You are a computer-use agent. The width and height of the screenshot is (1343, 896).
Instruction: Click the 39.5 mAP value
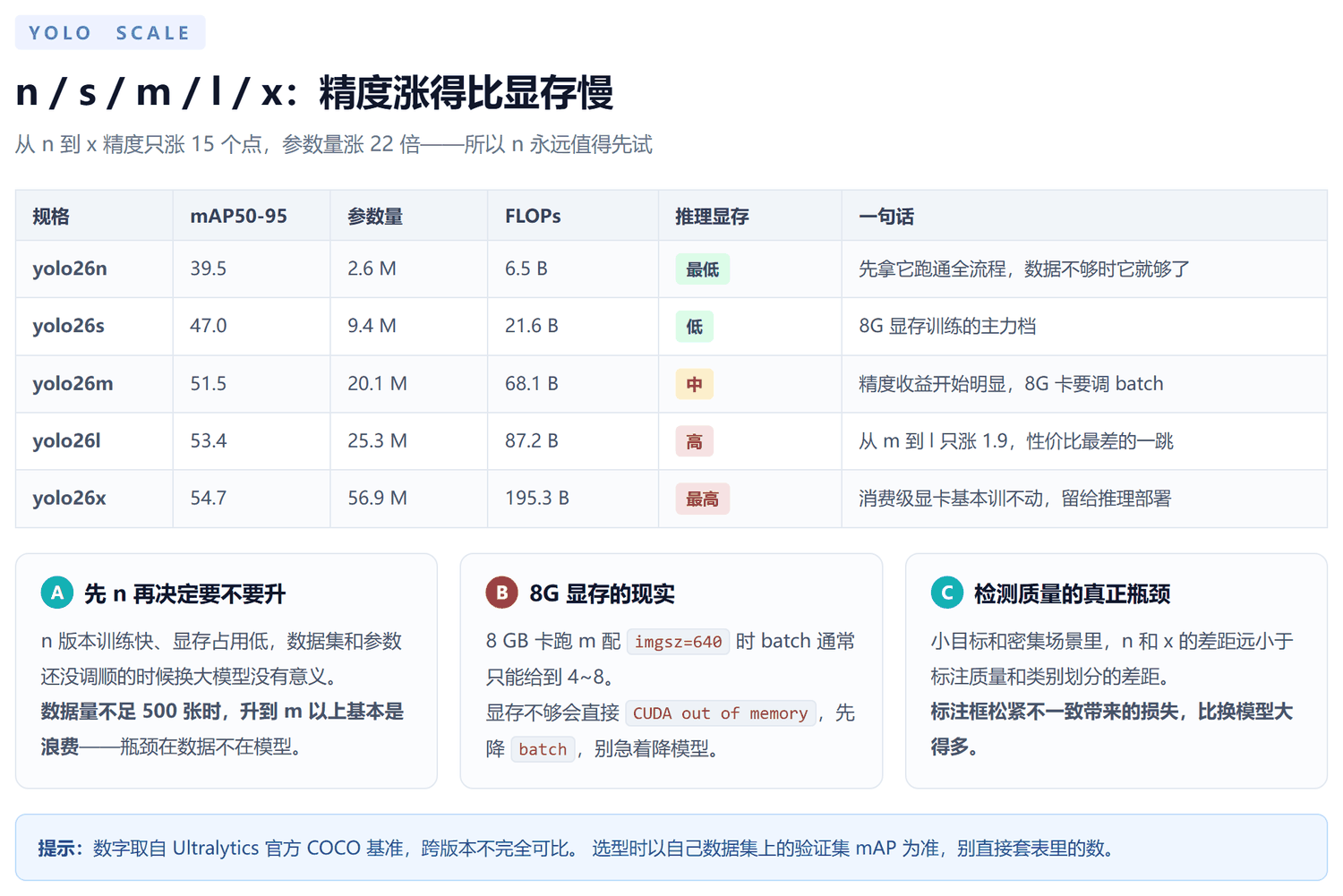coord(208,269)
